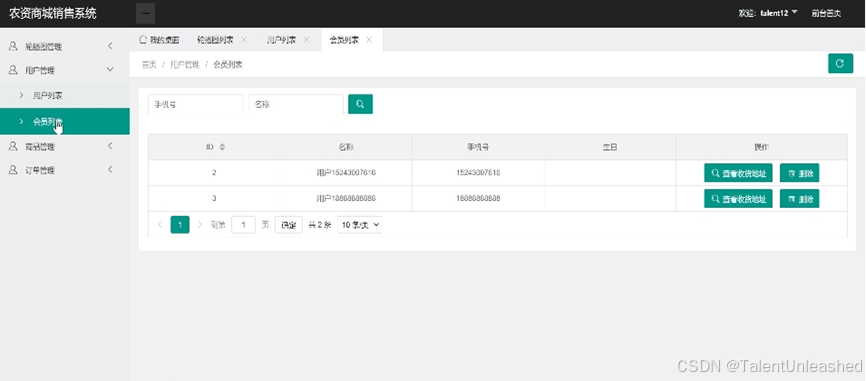The height and width of the screenshot is (381, 866).
Task: Click the 手机号 column header
Action: [478, 147]
